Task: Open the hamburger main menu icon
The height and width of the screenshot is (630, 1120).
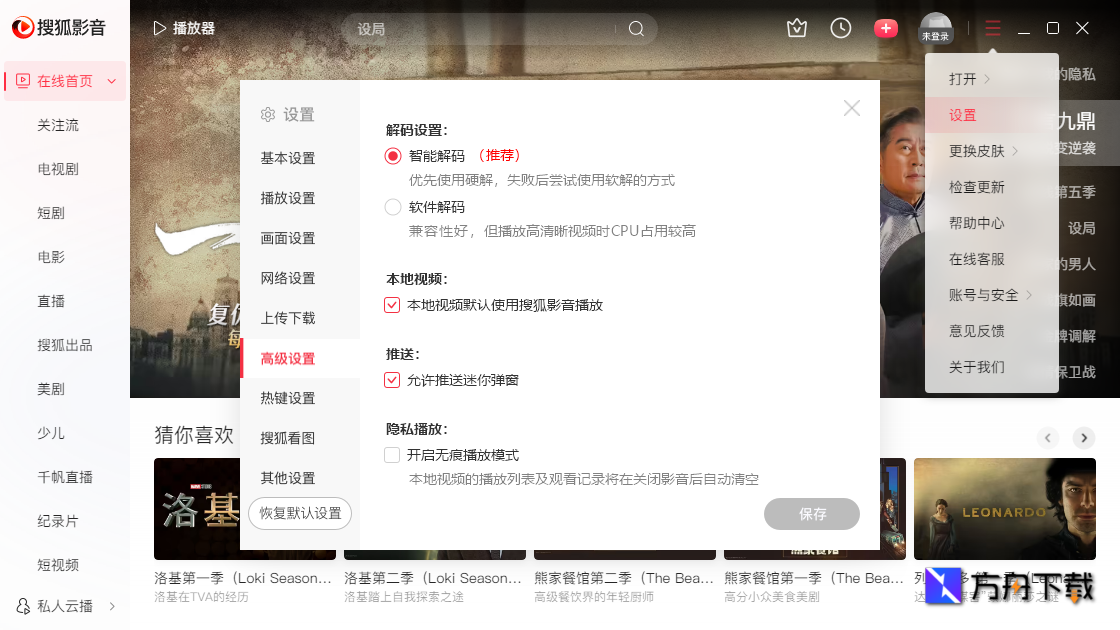Action: click(992, 28)
